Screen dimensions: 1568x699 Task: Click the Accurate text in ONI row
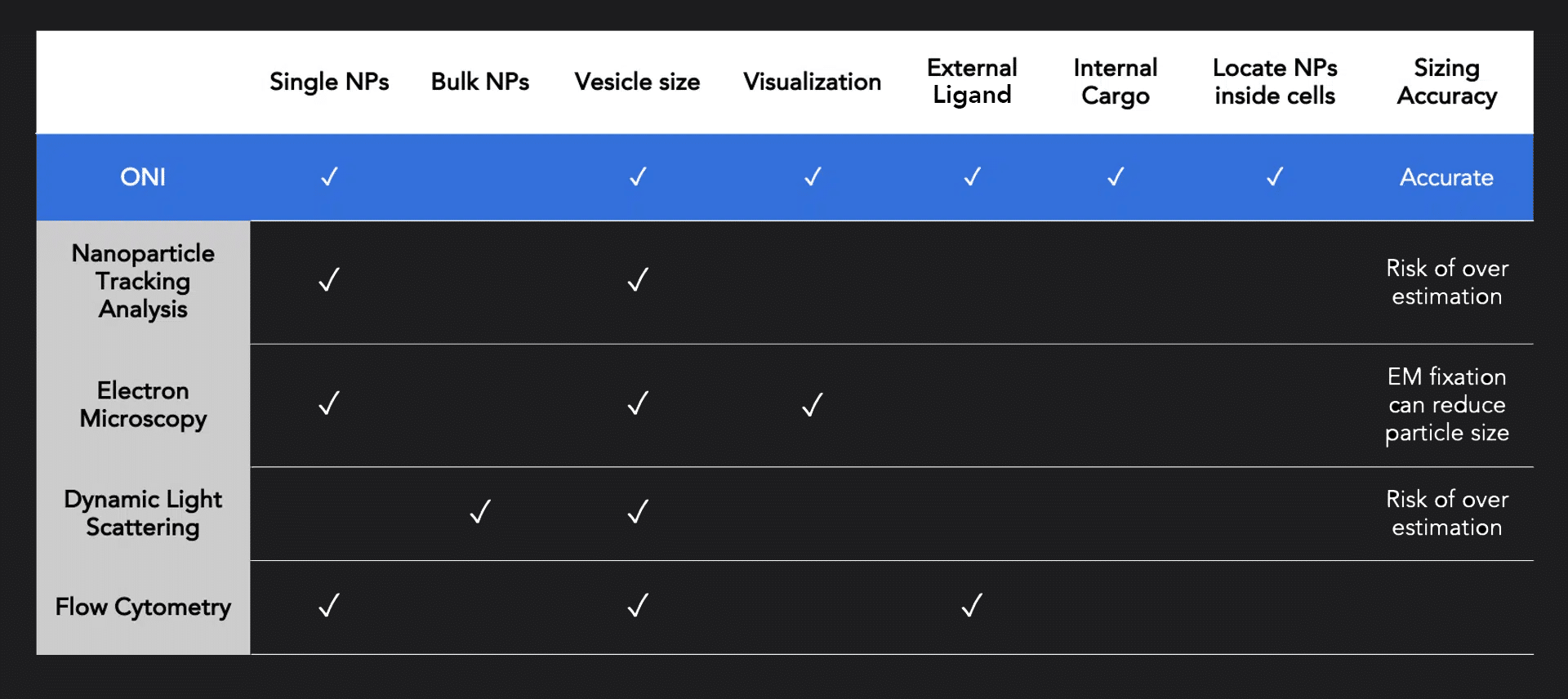(1446, 177)
